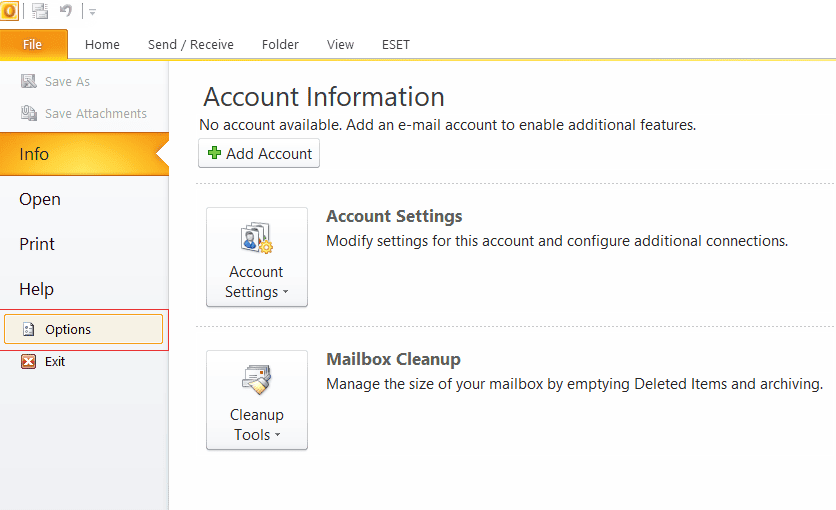Go to the Folder ribbon tab
This screenshot has height=510, width=836.
click(280, 45)
